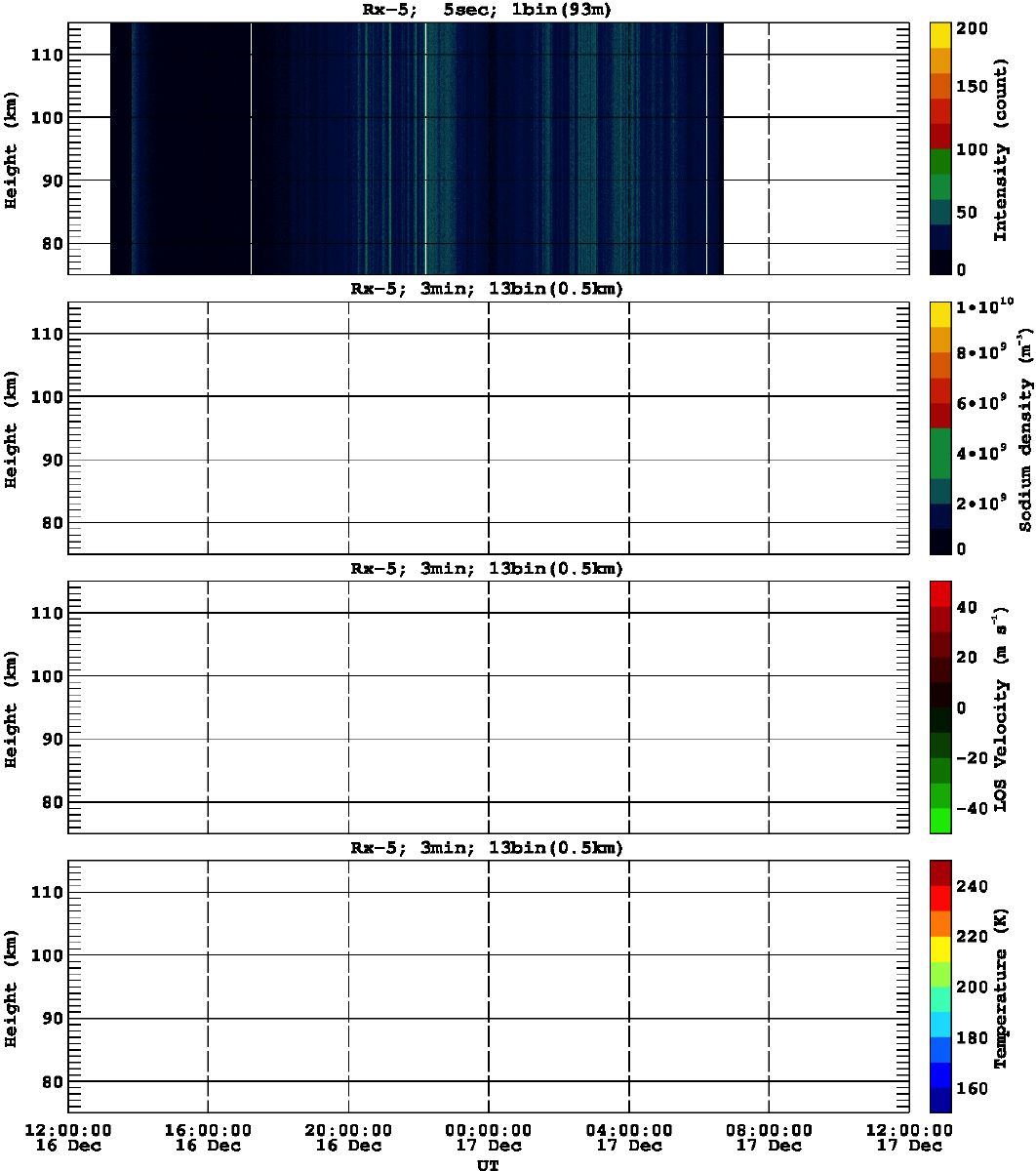
Task: Click the title above the Temperature panel
Action: coord(487,847)
